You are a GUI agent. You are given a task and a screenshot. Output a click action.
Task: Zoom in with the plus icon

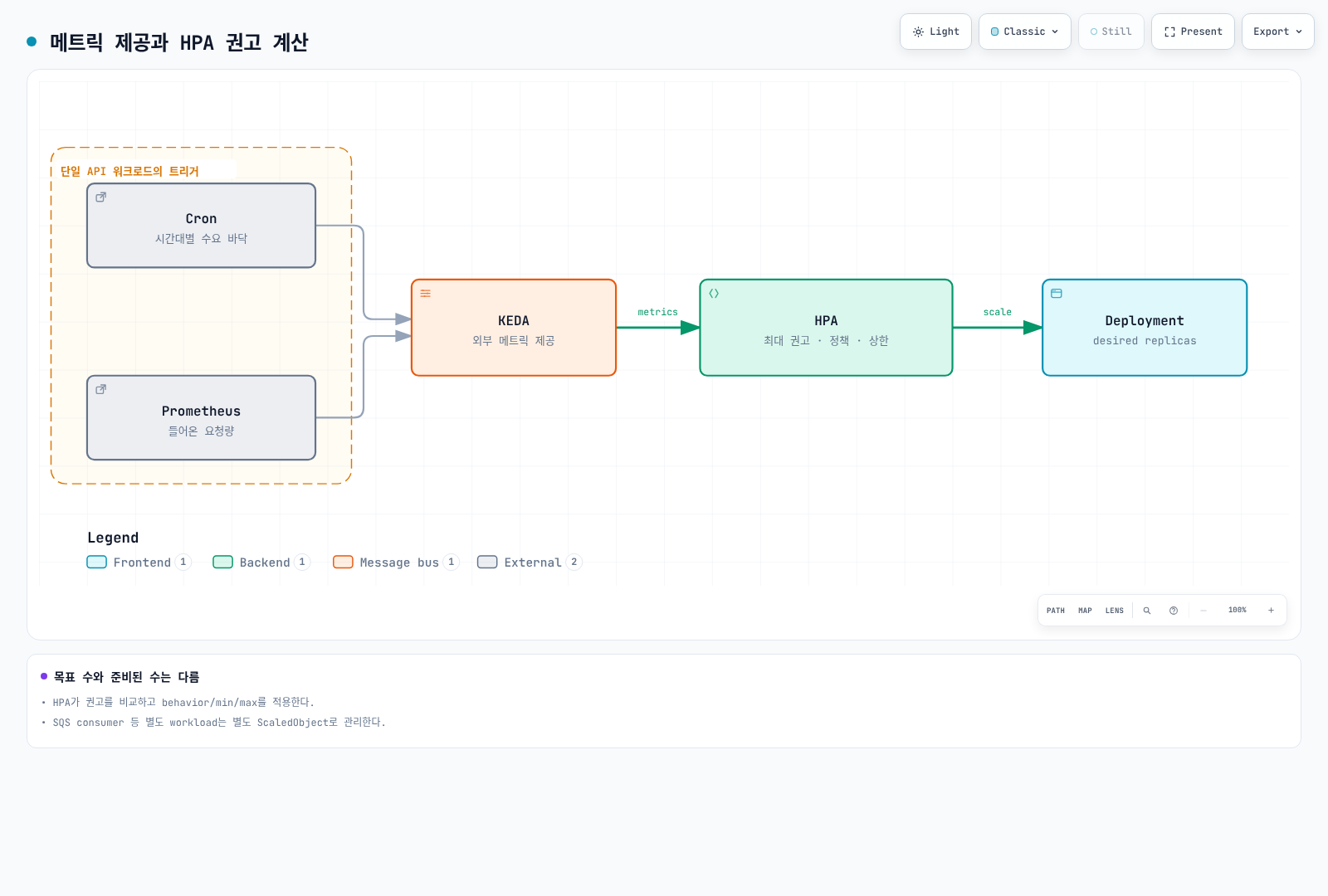(x=1271, y=611)
